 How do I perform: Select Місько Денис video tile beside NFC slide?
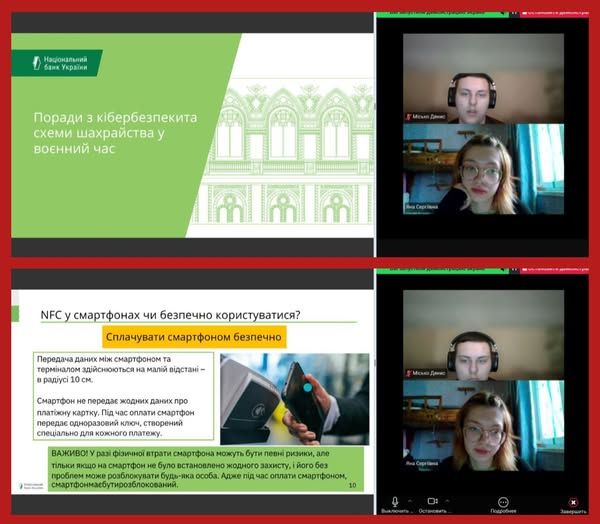click(x=483, y=335)
